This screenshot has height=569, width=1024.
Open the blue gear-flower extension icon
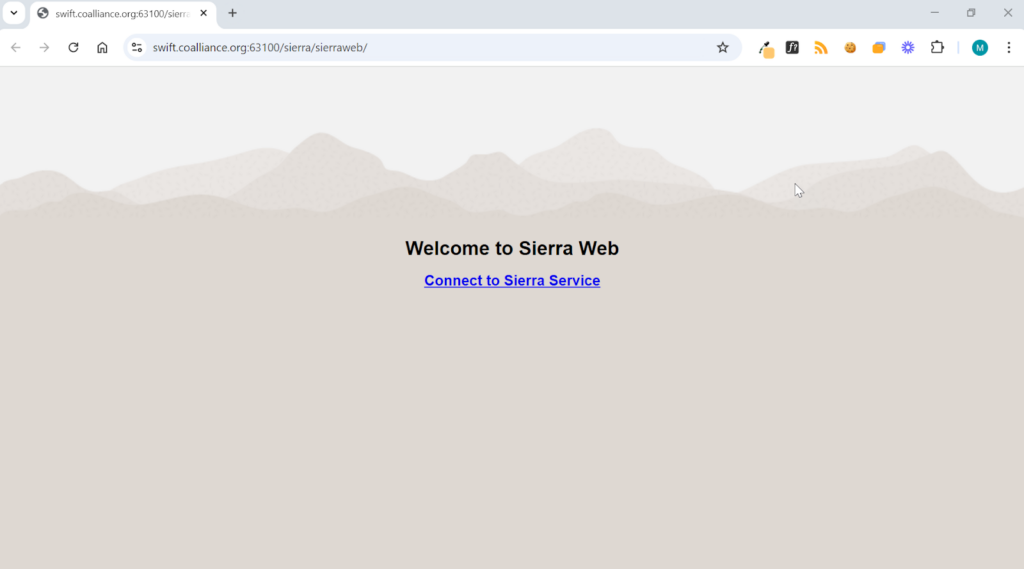908,48
